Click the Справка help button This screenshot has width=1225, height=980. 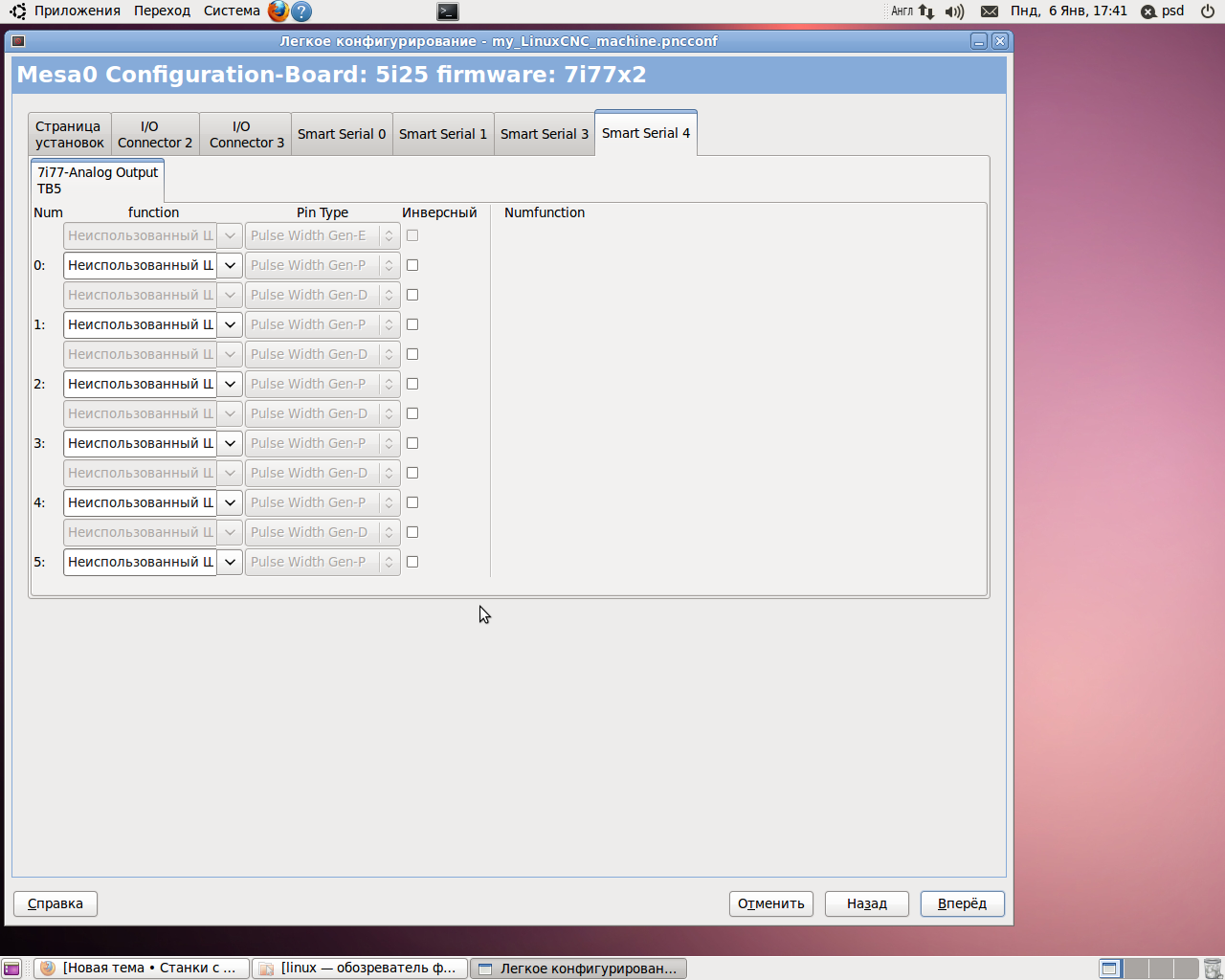[x=56, y=903]
